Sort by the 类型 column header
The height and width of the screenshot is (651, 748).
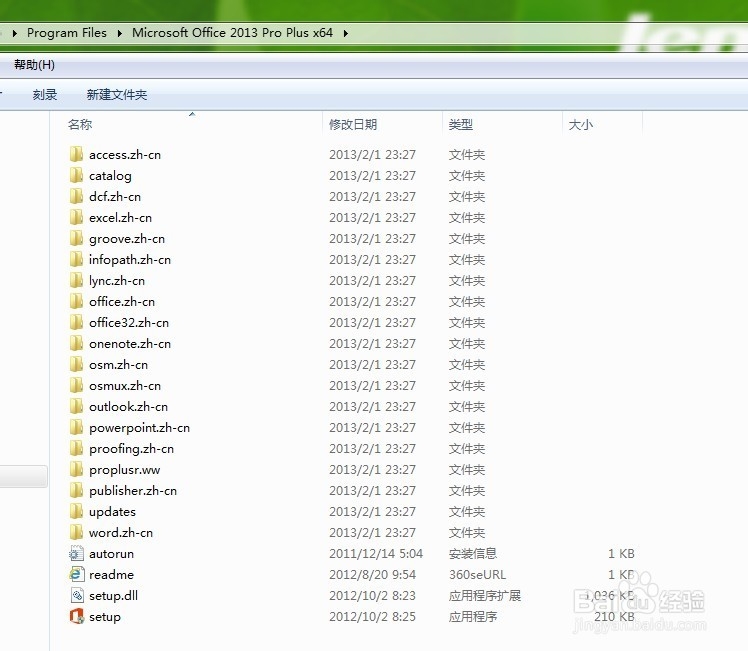[461, 124]
